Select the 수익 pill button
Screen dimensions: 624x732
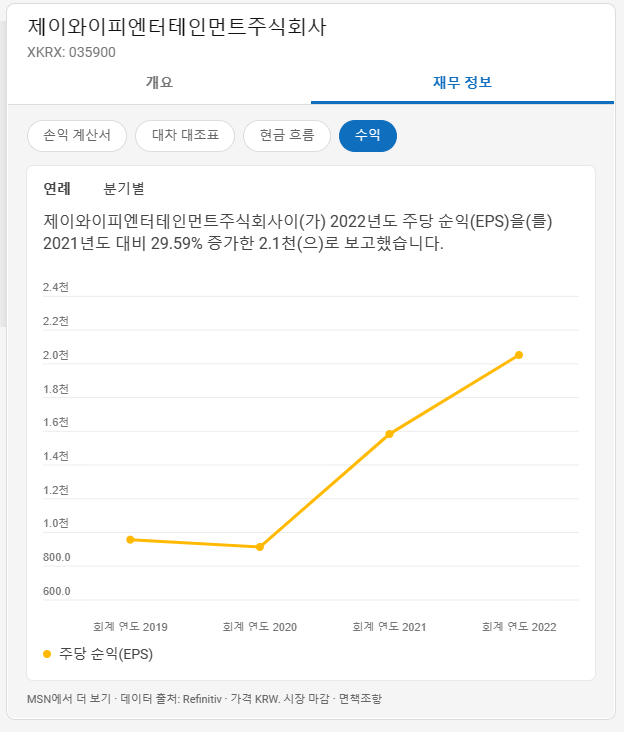tap(368, 136)
